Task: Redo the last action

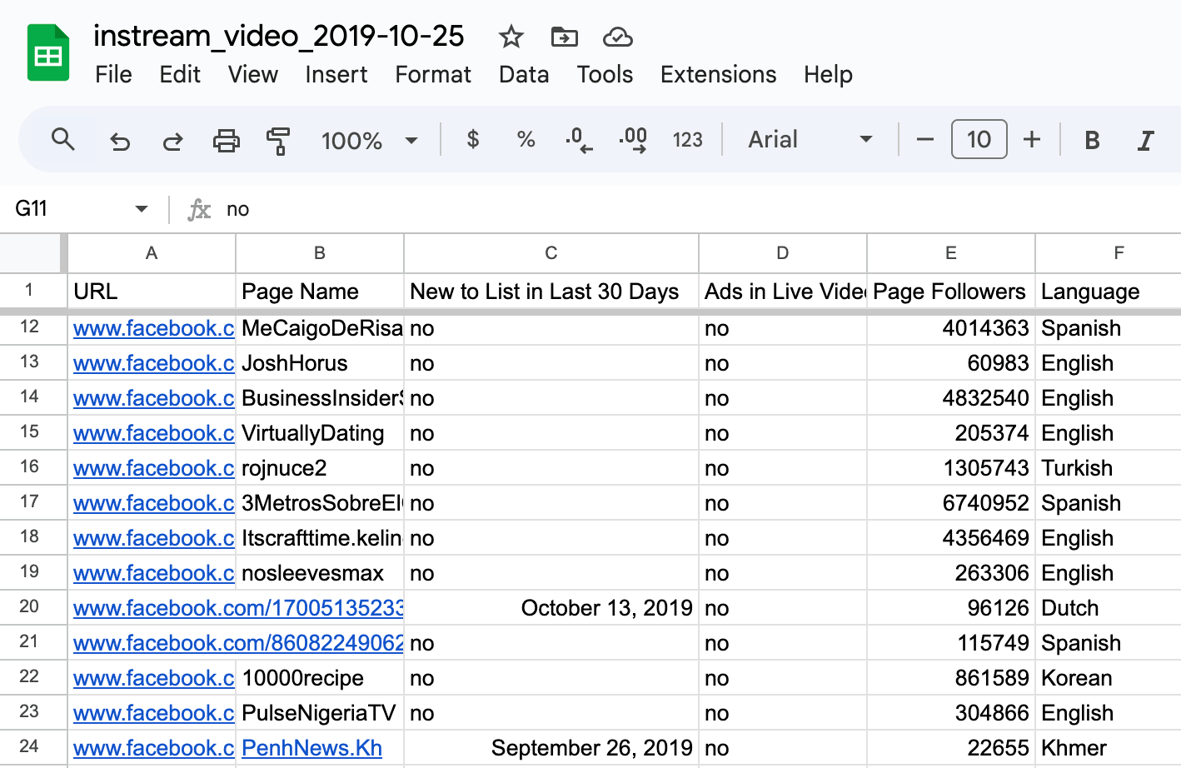Action: 172,140
